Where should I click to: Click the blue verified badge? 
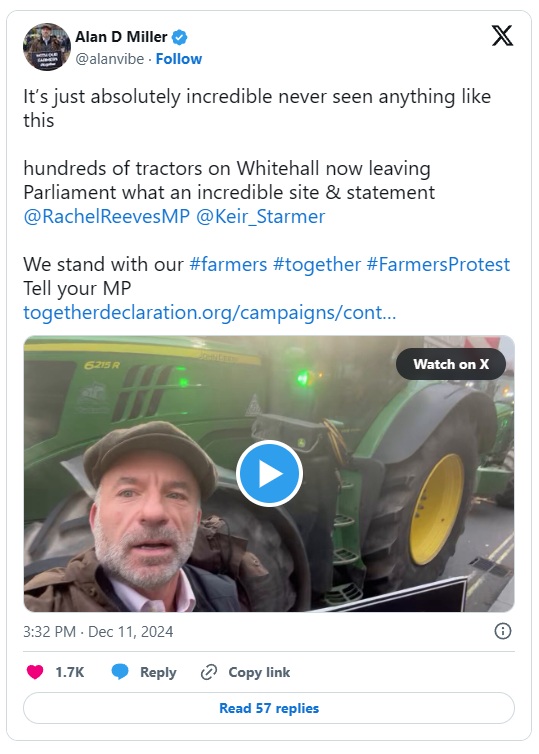(180, 37)
